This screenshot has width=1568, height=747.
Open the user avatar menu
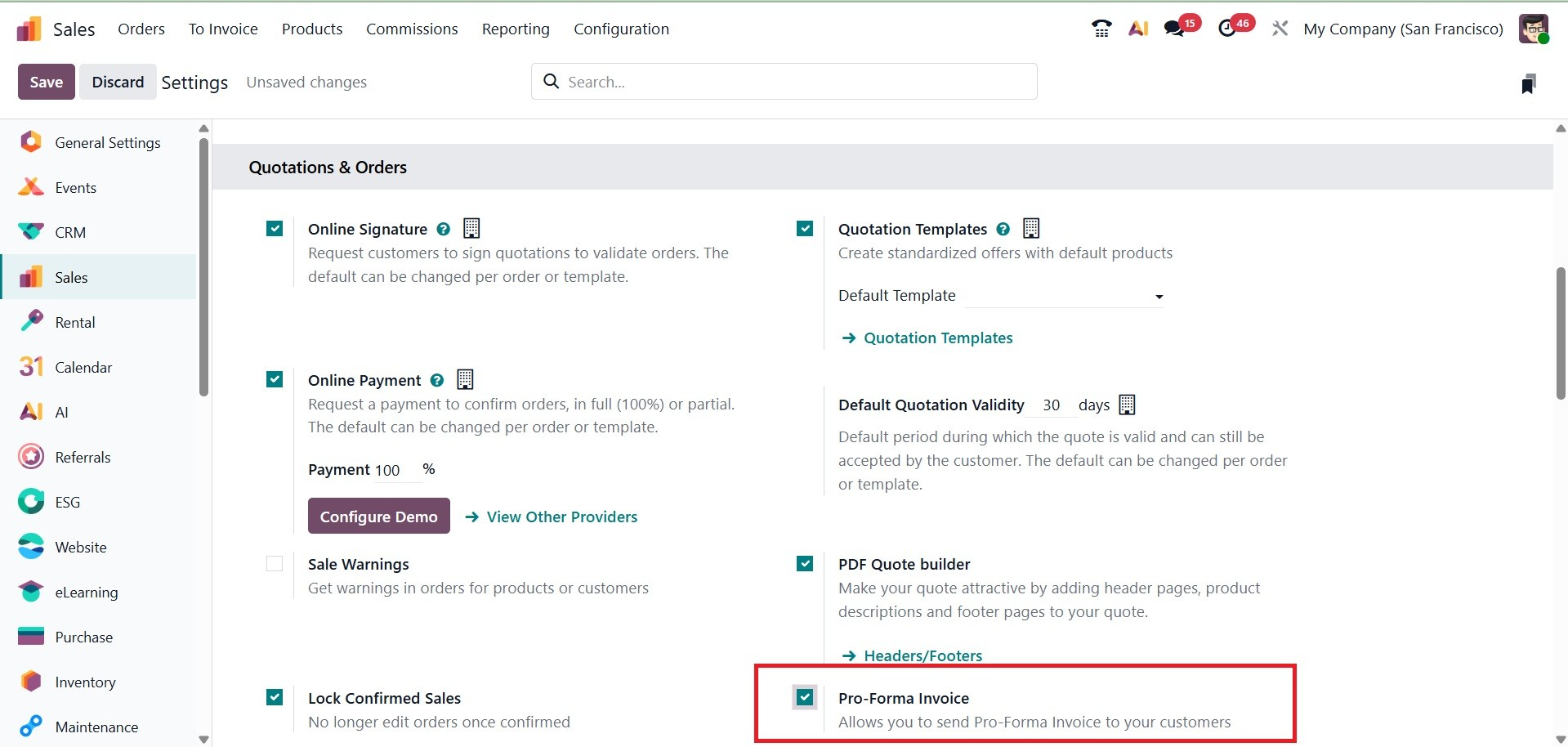1534,29
